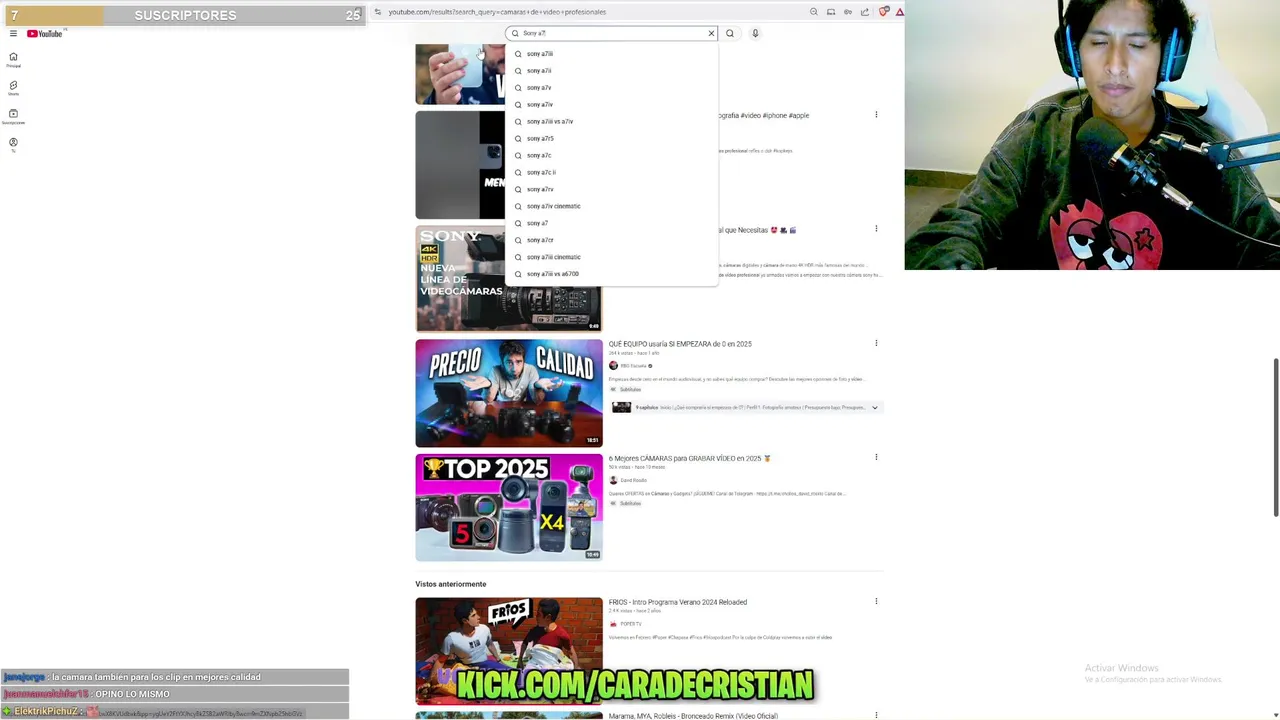1280x720 pixels.
Task: Click the magnifier search submit button
Action: [x=730, y=33]
